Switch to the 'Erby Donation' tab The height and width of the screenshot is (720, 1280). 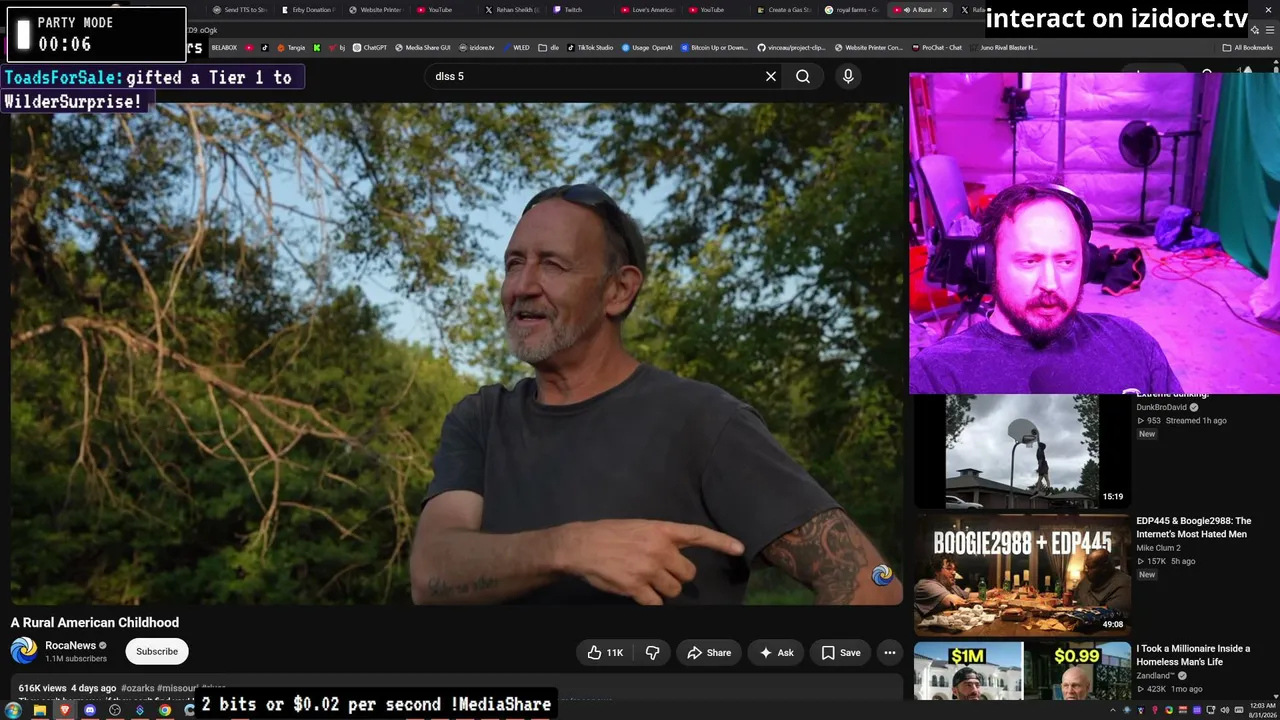[307, 10]
